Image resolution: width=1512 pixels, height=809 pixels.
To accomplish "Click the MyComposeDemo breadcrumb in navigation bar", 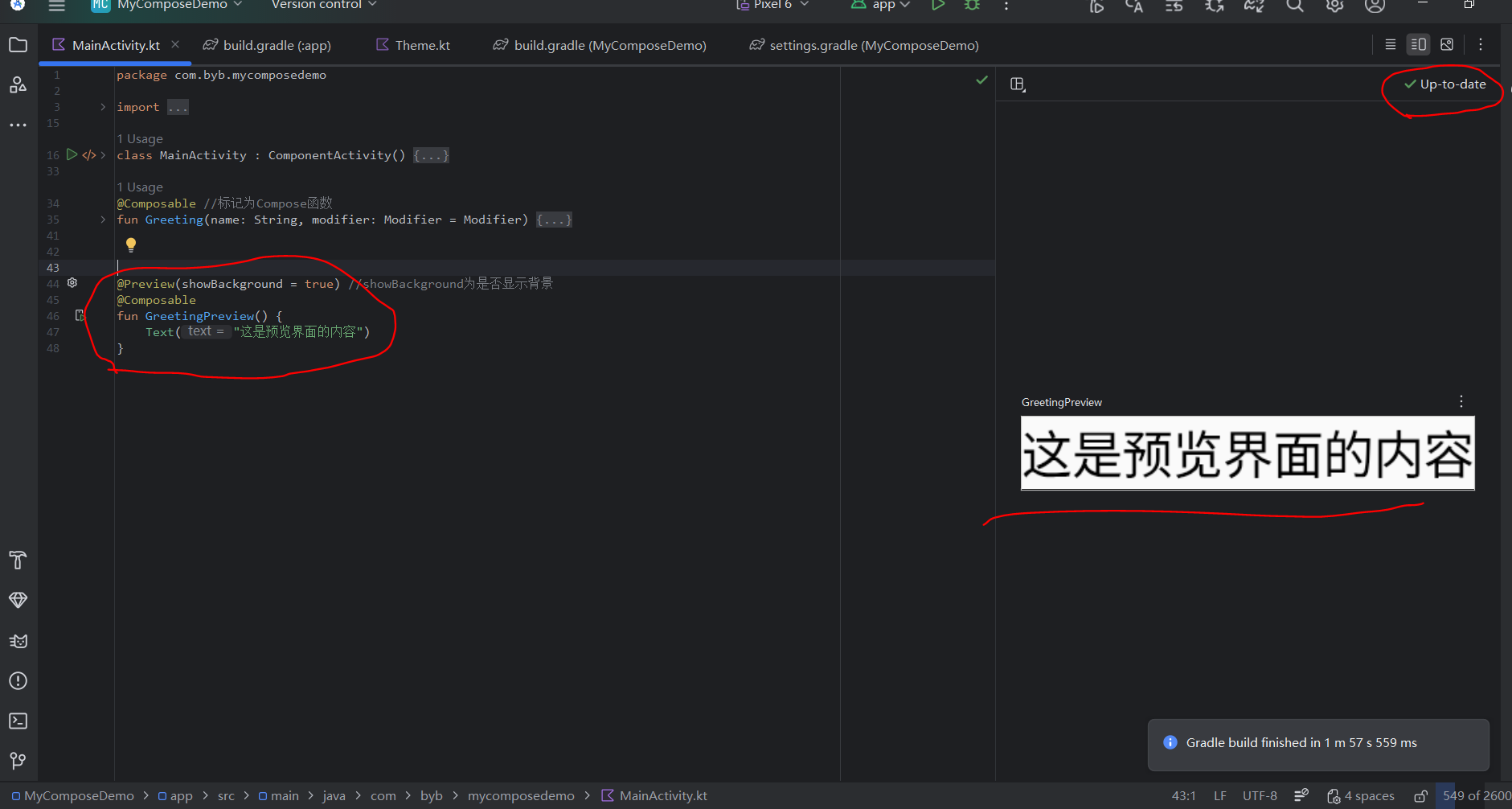I will [72, 796].
